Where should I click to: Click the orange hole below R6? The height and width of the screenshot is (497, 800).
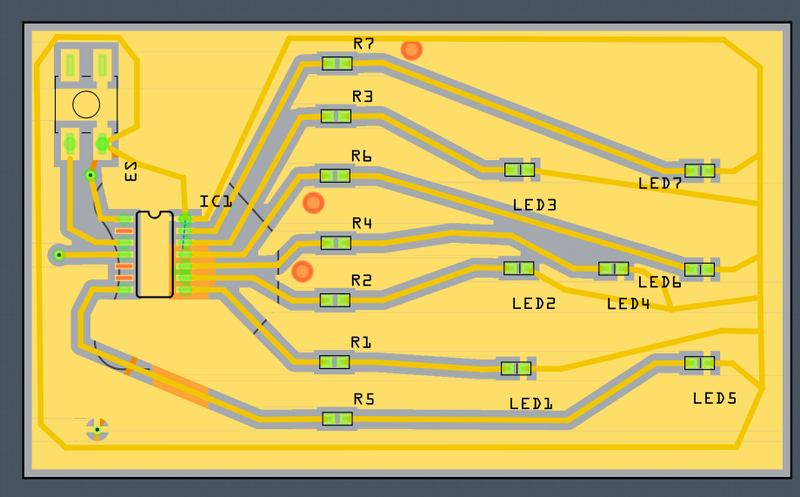[x=313, y=204]
